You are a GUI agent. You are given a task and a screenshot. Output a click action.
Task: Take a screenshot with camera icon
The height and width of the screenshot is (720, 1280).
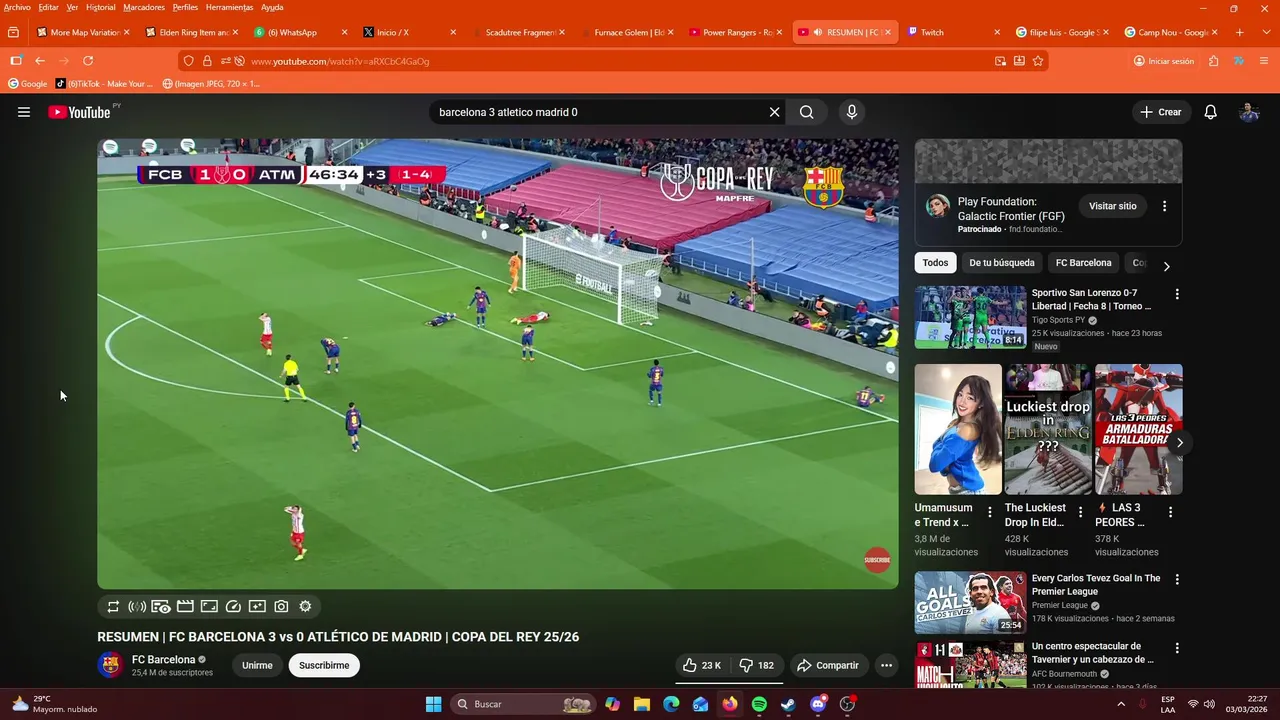pyautogui.click(x=281, y=606)
